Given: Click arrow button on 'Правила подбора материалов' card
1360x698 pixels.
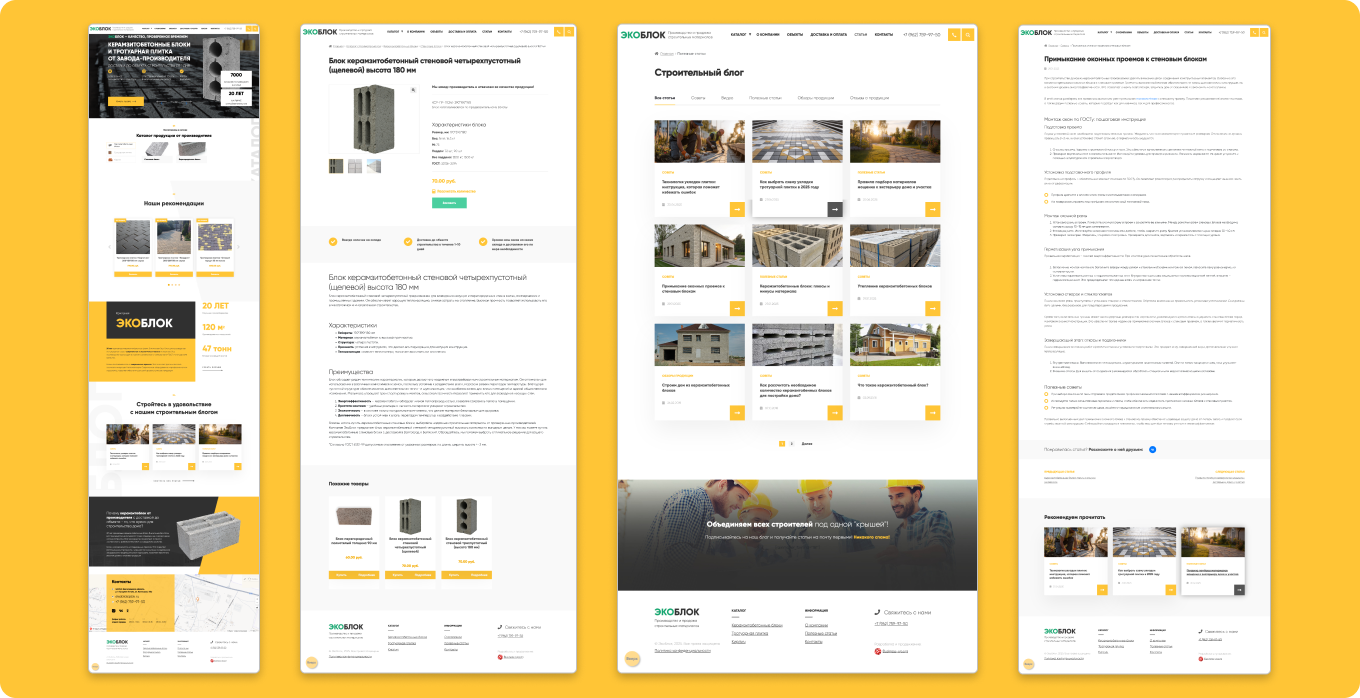Looking at the screenshot, I should coord(933,208).
